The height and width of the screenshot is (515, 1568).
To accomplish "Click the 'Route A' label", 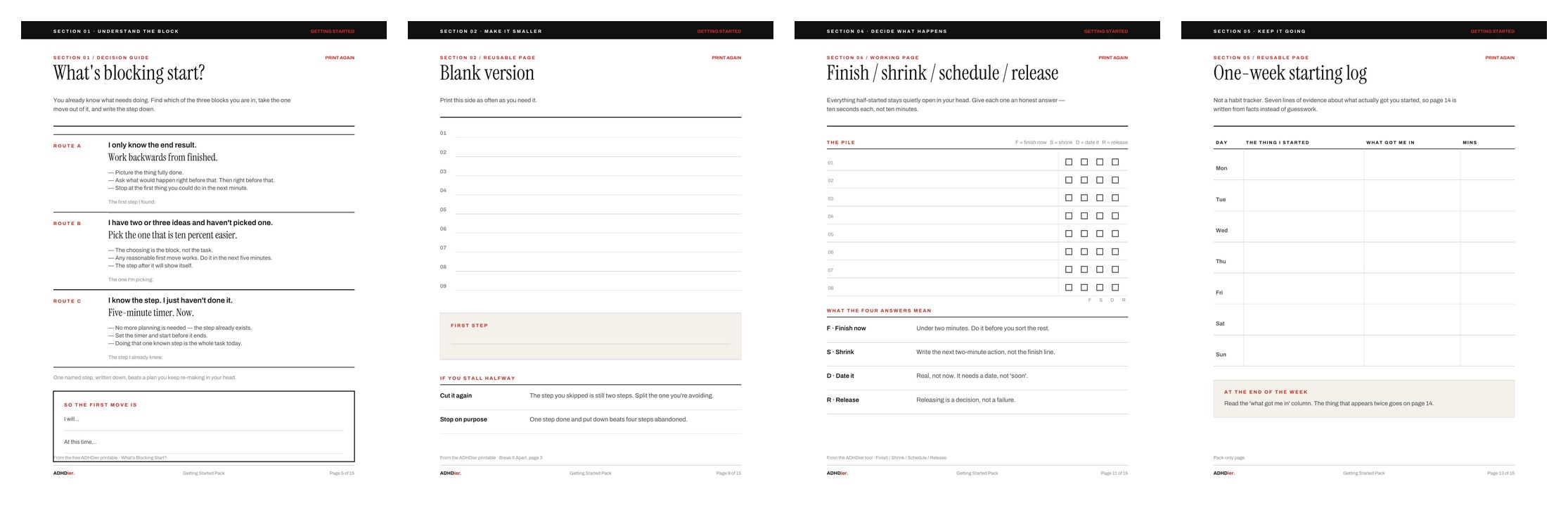I will point(68,146).
